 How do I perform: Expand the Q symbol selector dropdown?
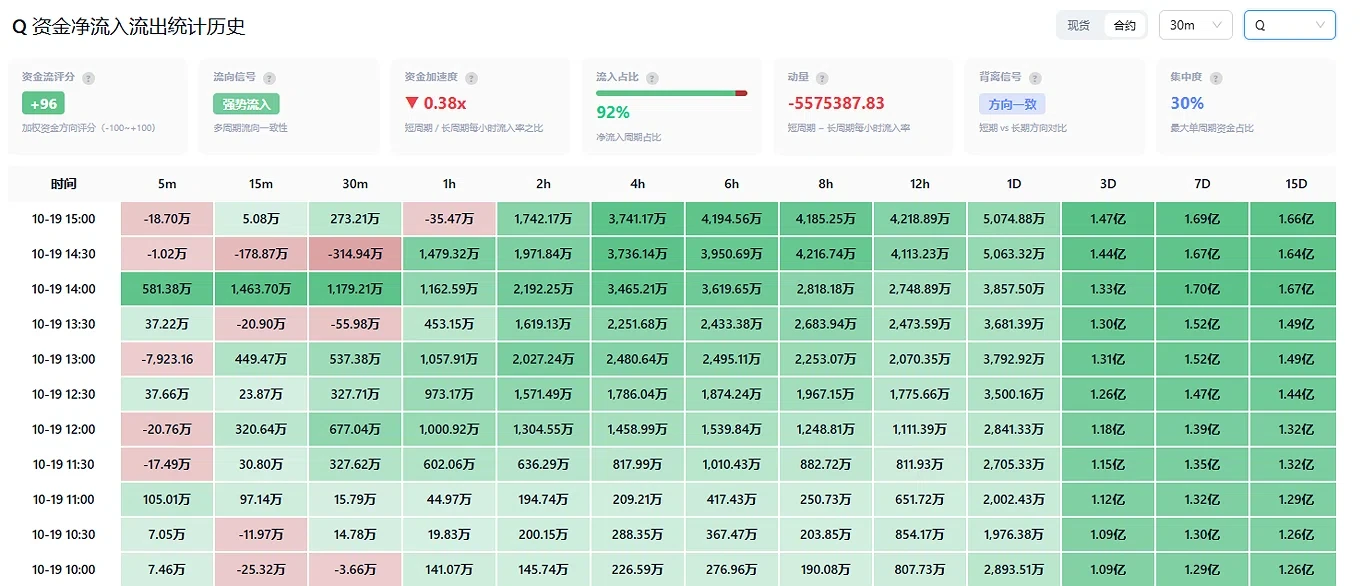pyautogui.click(x=1289, y=25)
